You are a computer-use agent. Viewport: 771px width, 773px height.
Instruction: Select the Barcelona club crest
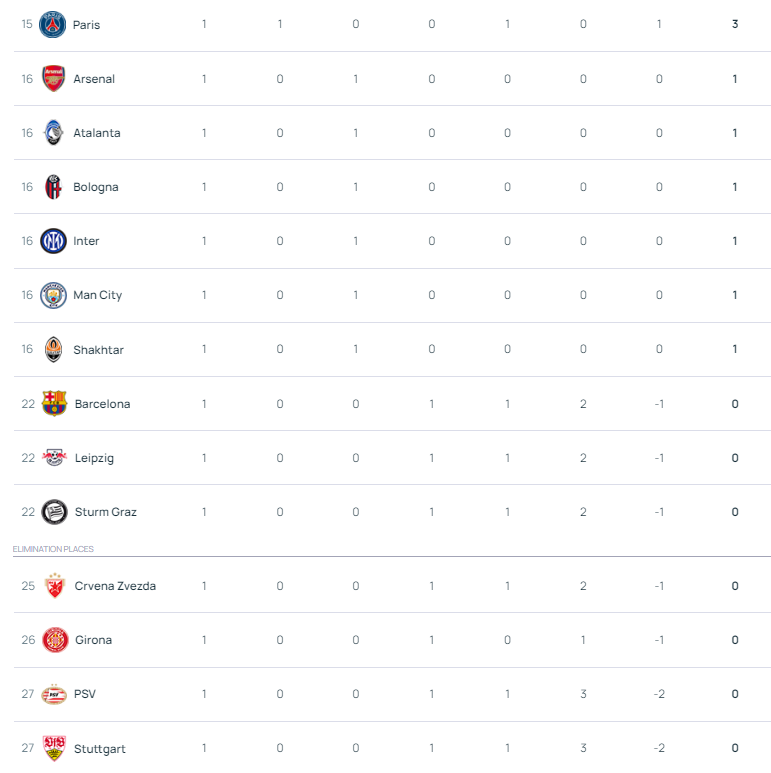tap(54, 403)
